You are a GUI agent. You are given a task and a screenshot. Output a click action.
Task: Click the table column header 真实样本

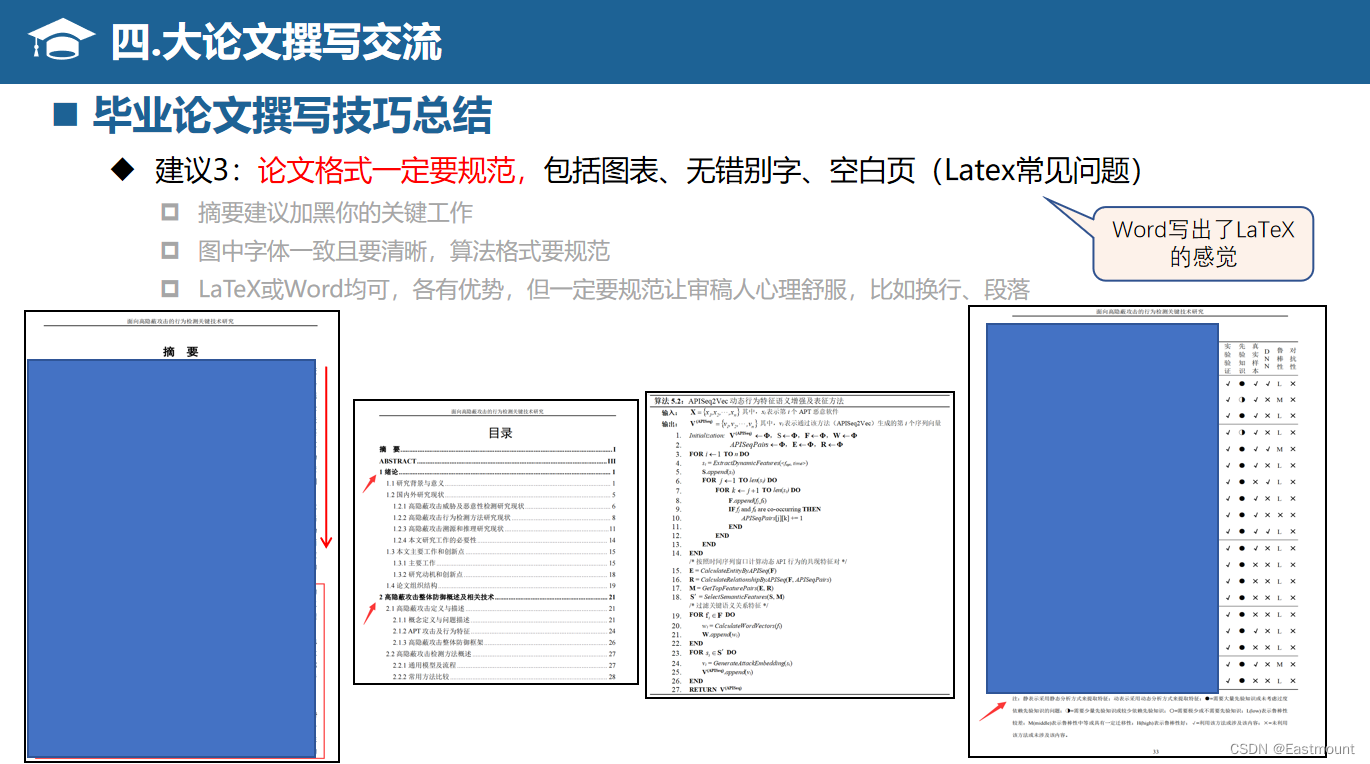tap(1255, 357)
